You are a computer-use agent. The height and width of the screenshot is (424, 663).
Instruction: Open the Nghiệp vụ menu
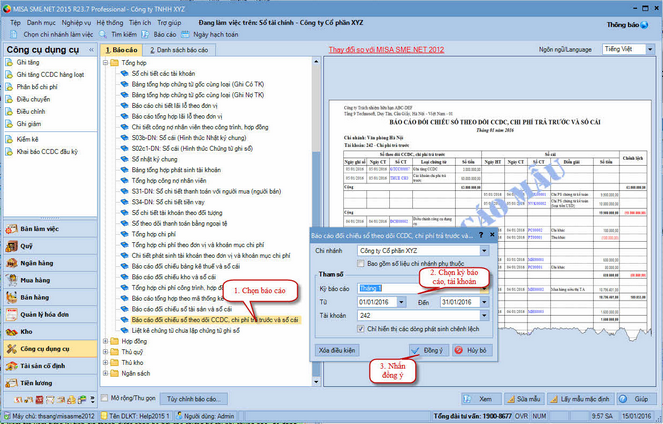tap(76, 22)
